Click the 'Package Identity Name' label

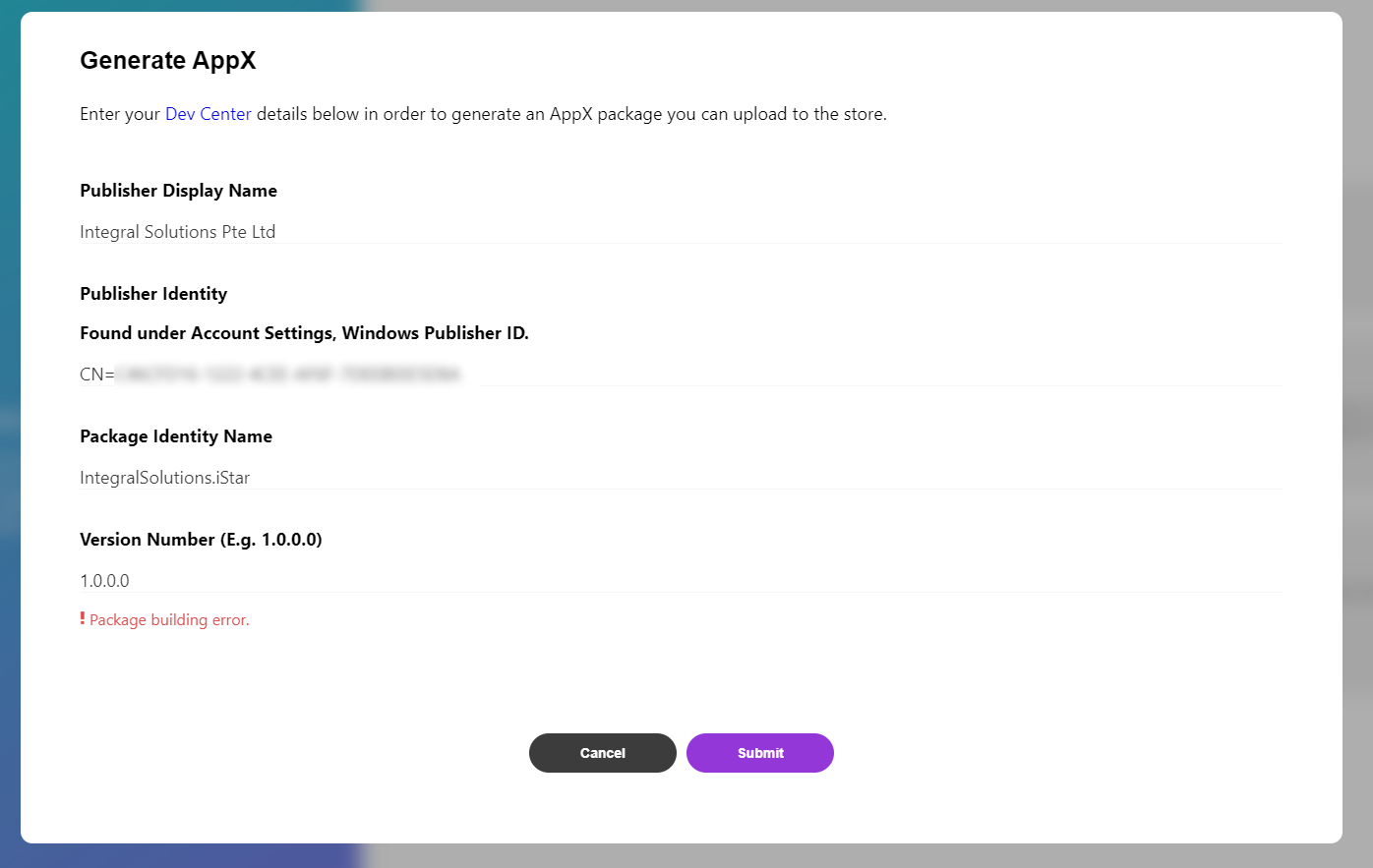coord(176,436)
